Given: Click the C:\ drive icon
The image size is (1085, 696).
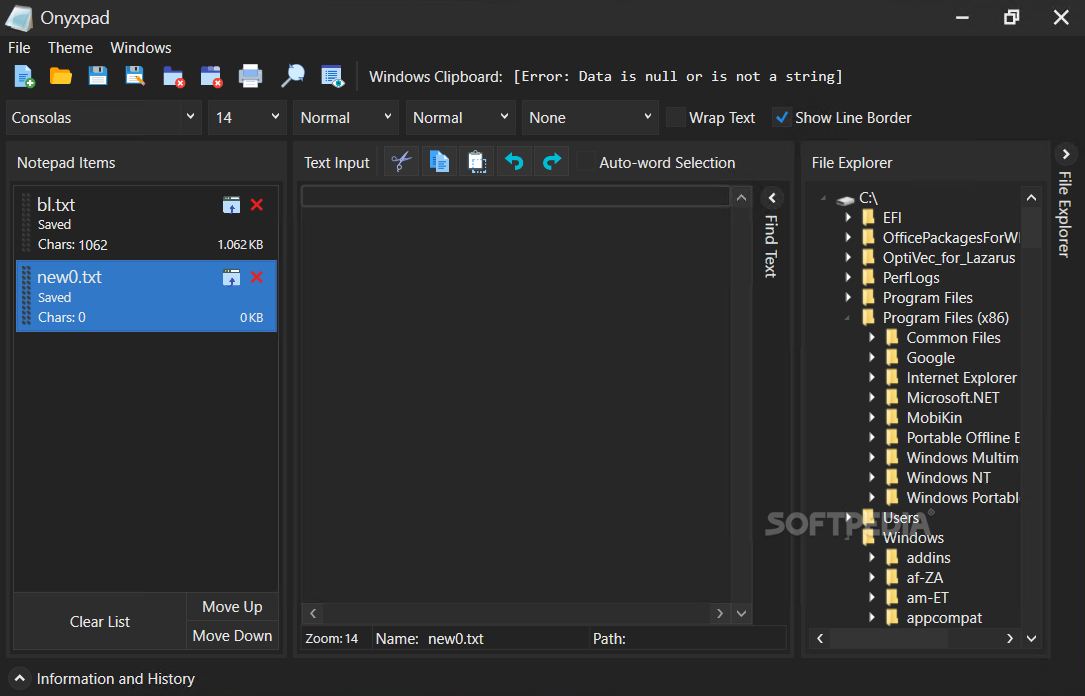Looking at the screenshot, I should tap(845, 199).
